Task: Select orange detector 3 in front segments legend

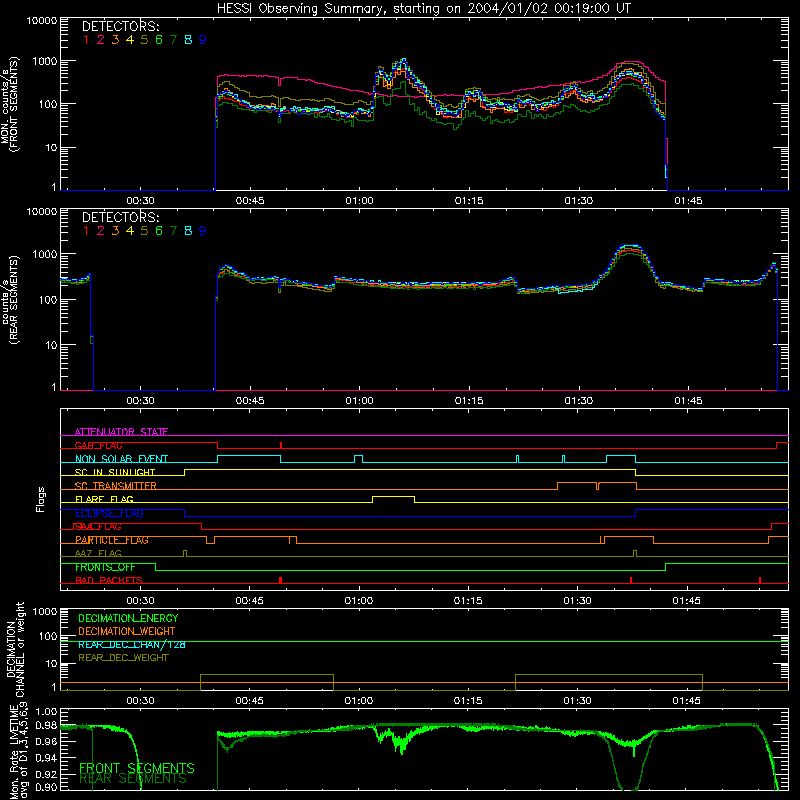Action: (115, 40)
